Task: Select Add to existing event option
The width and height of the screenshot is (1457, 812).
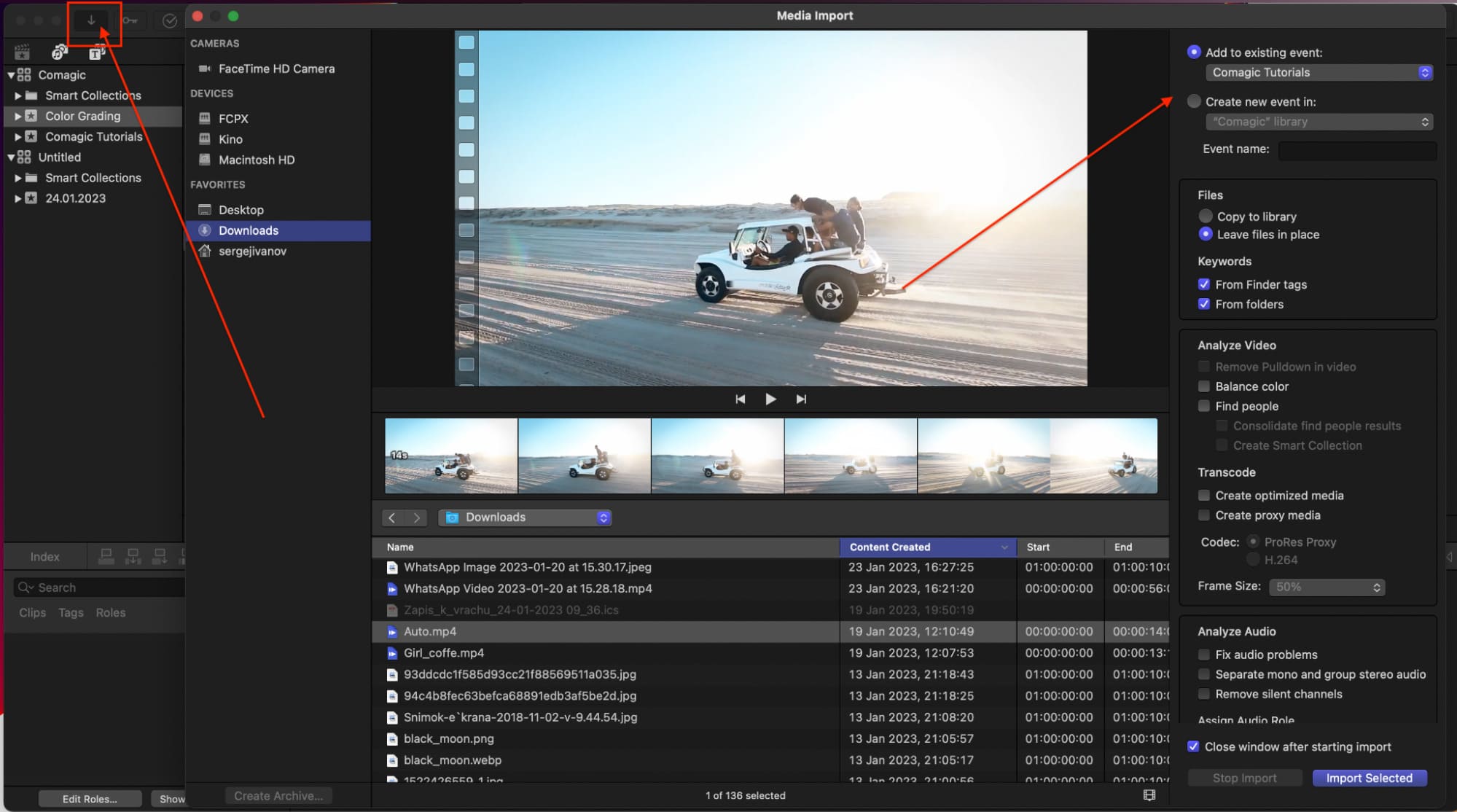Action: pyautogui.click(x=1193, y=52)
